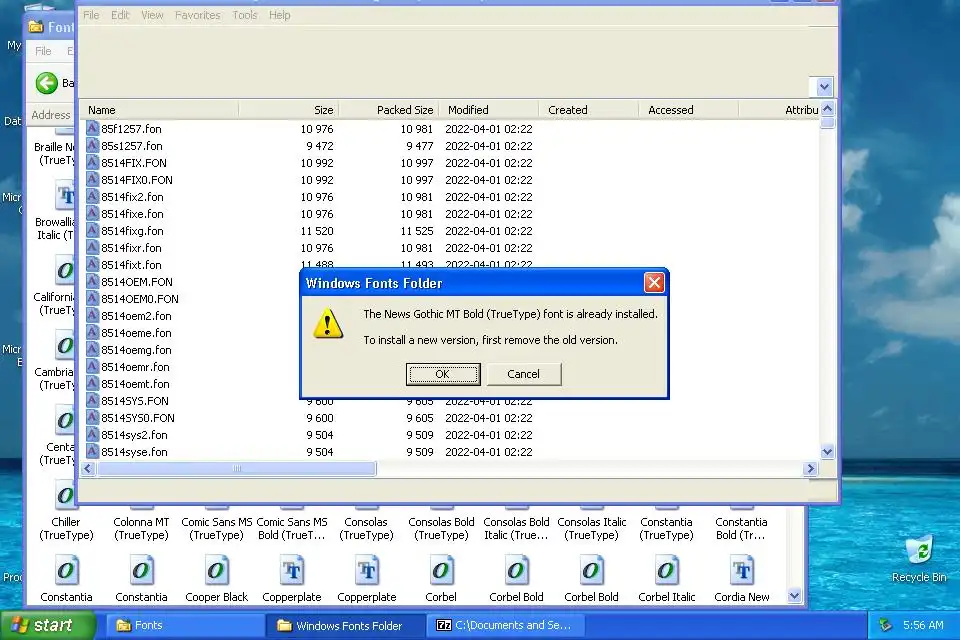Select the Cordia New font icon
Screen dimensions: 960x640
tap(741, 570)
